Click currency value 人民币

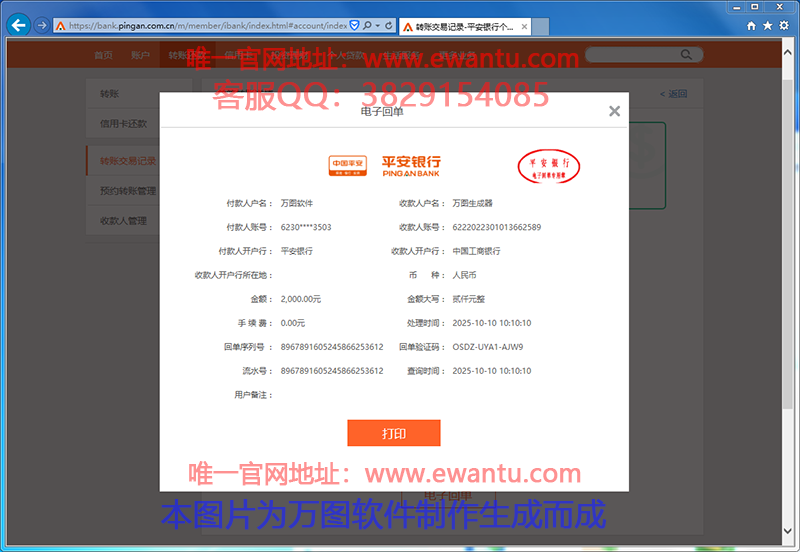point(464,275)
